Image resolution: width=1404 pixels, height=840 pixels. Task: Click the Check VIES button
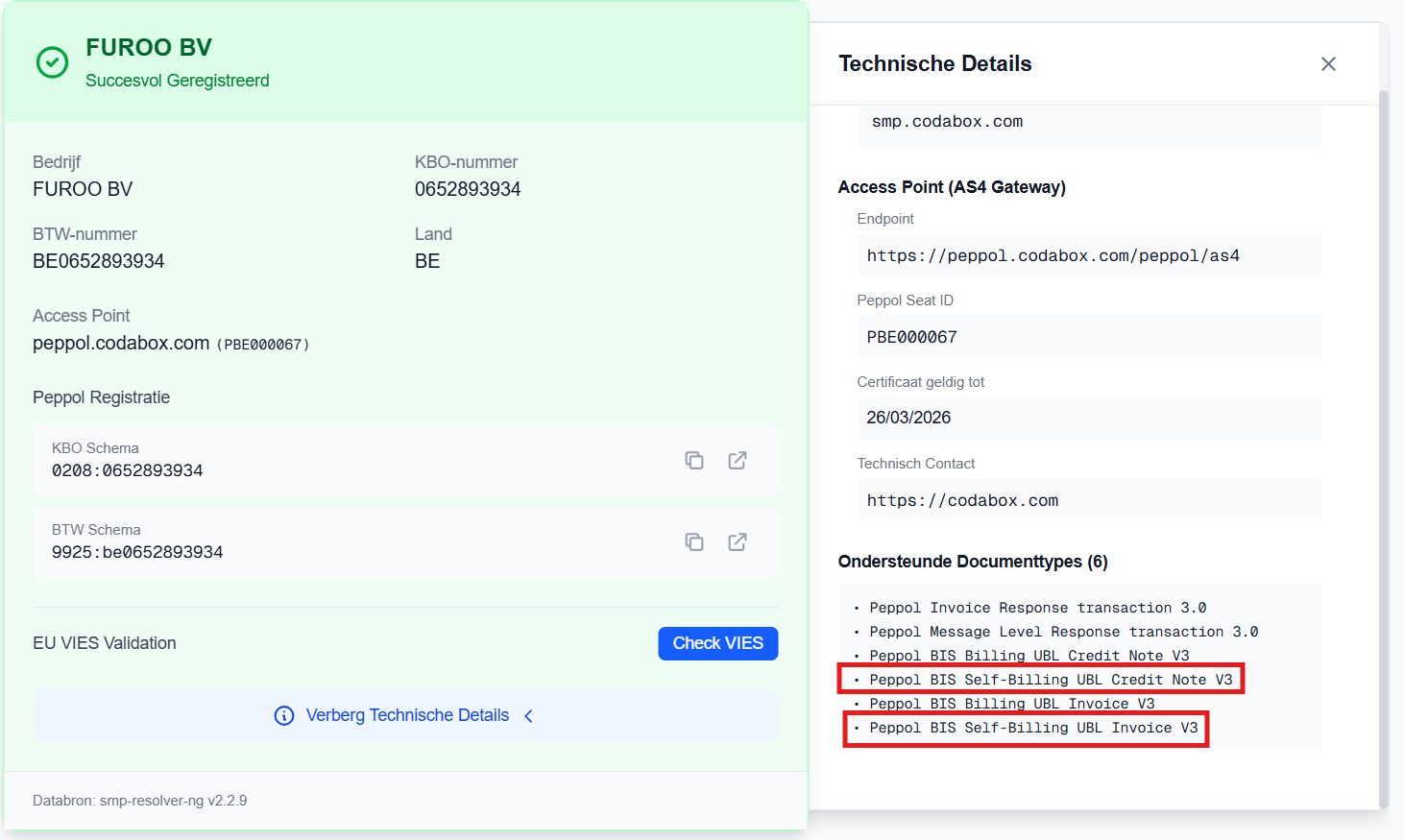pos(718,643)
